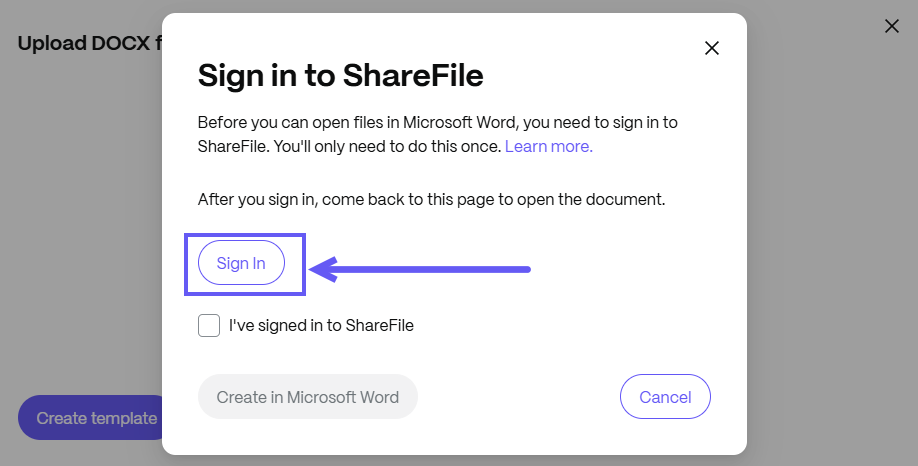Click the purple arrow pointing at Sign In

(420, 268)
